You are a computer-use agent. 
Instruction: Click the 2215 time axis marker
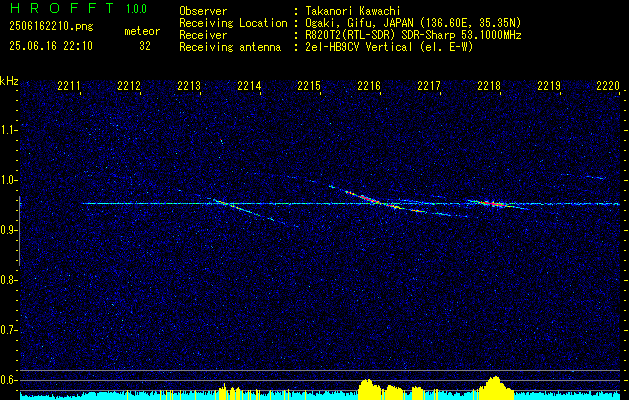308,86
